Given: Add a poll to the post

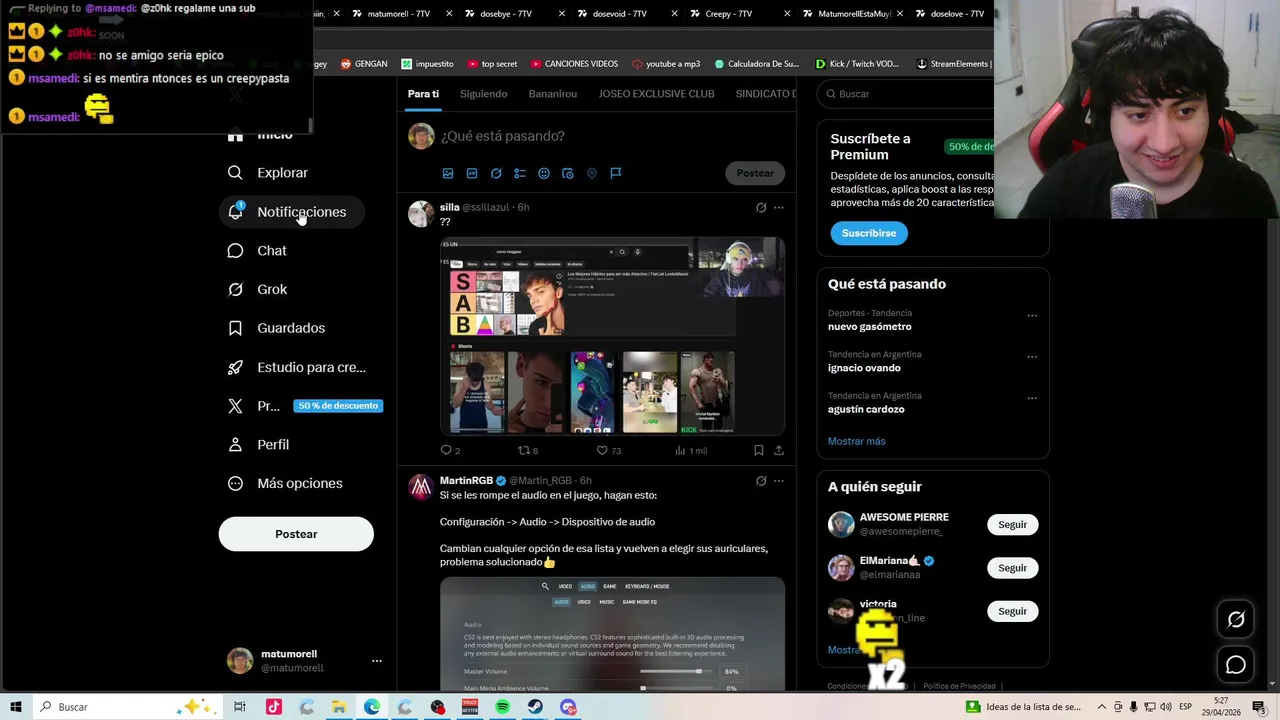Looking at the screenshot, I should pos(520,173).
